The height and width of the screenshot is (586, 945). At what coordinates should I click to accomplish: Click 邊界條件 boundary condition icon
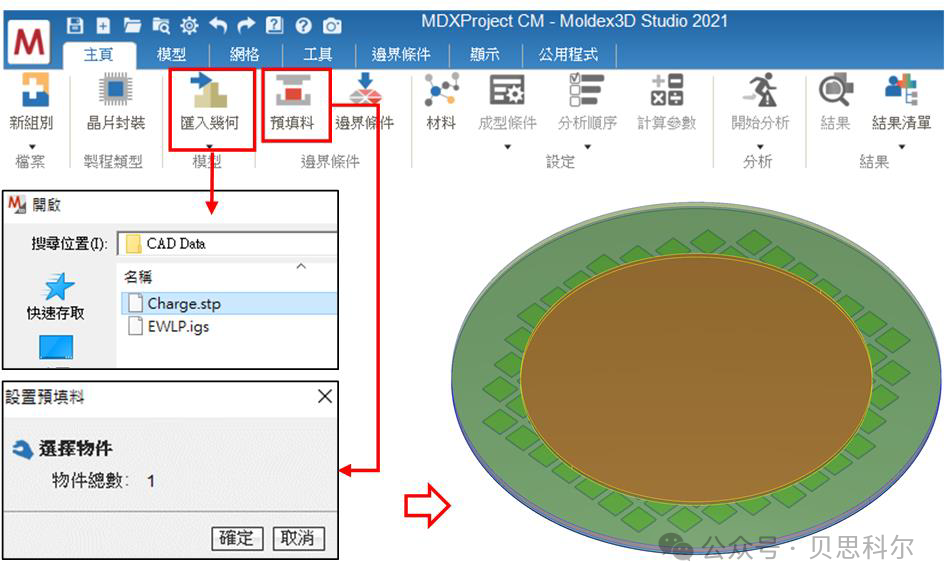(x=365, y=89)
